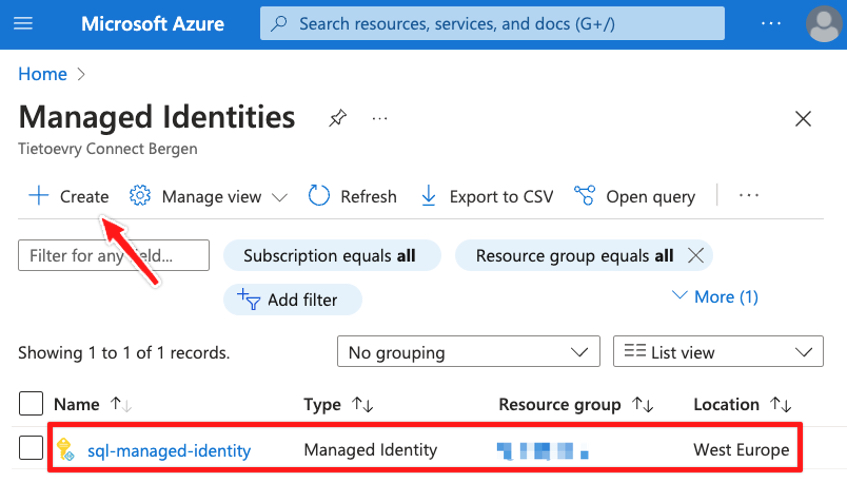Viewport: 847px width, 494px height.
Task: Click the Managed Identity type cell
Action: (371, 450)
